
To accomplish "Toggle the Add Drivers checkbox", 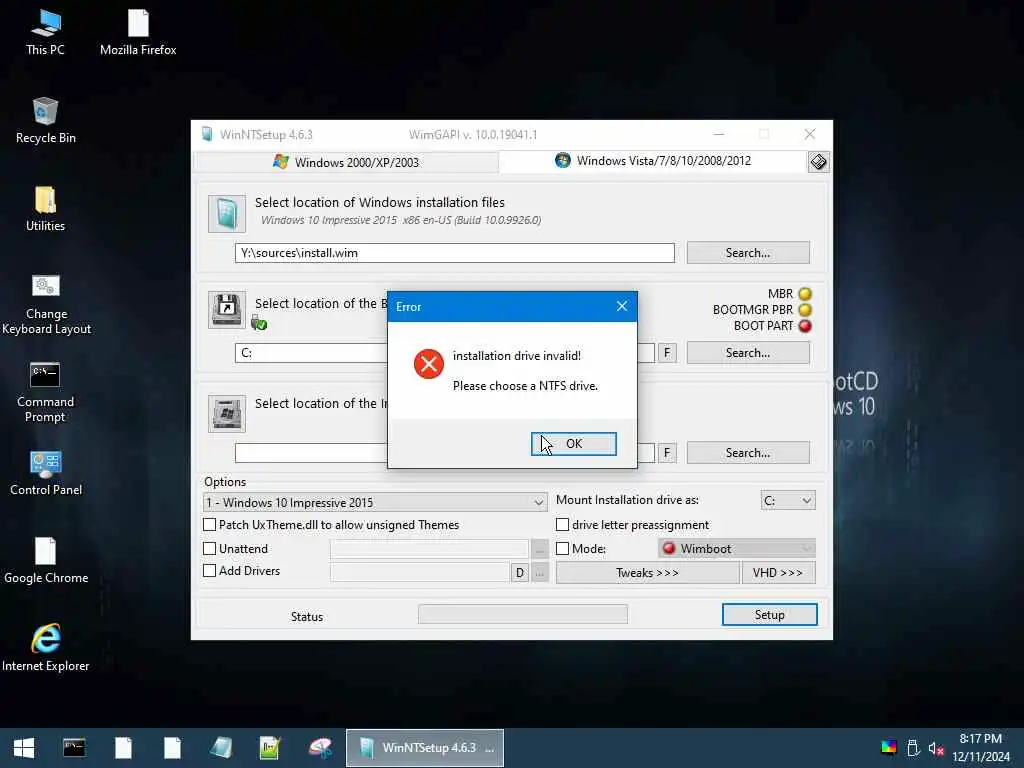I will (x=210, y=570).
